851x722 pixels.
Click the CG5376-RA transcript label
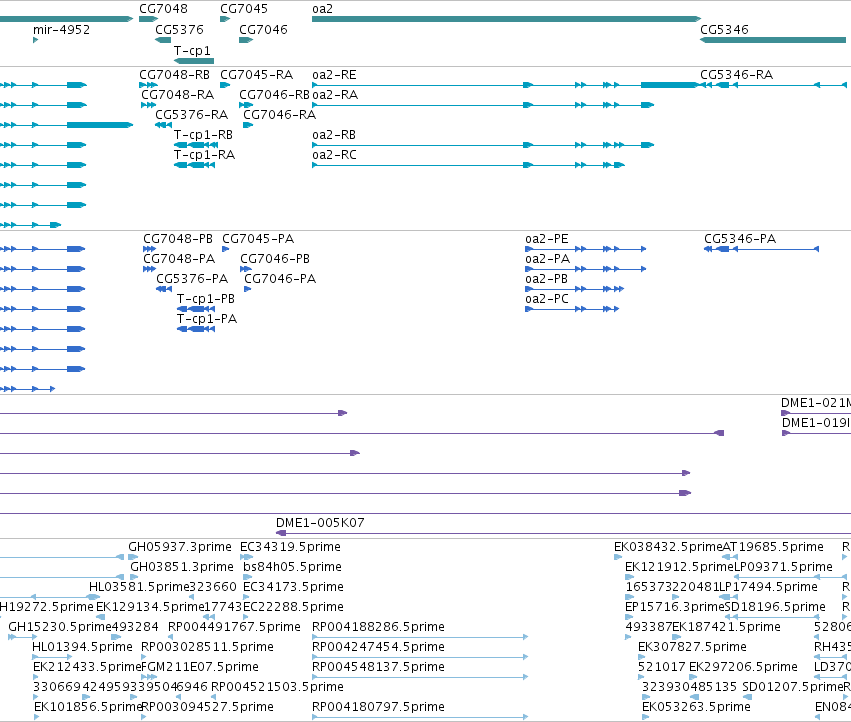(x=192, y=115)
